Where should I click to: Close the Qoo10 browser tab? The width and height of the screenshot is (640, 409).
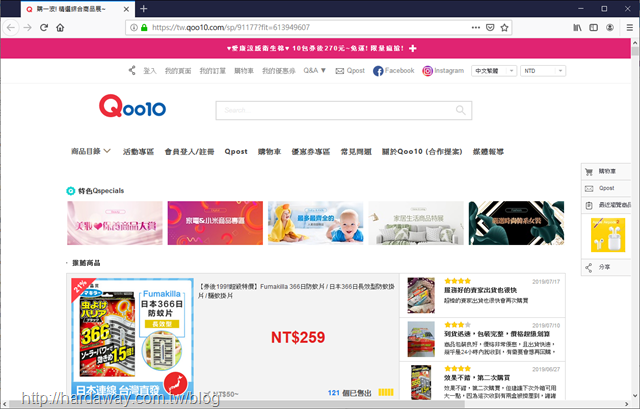126,9
